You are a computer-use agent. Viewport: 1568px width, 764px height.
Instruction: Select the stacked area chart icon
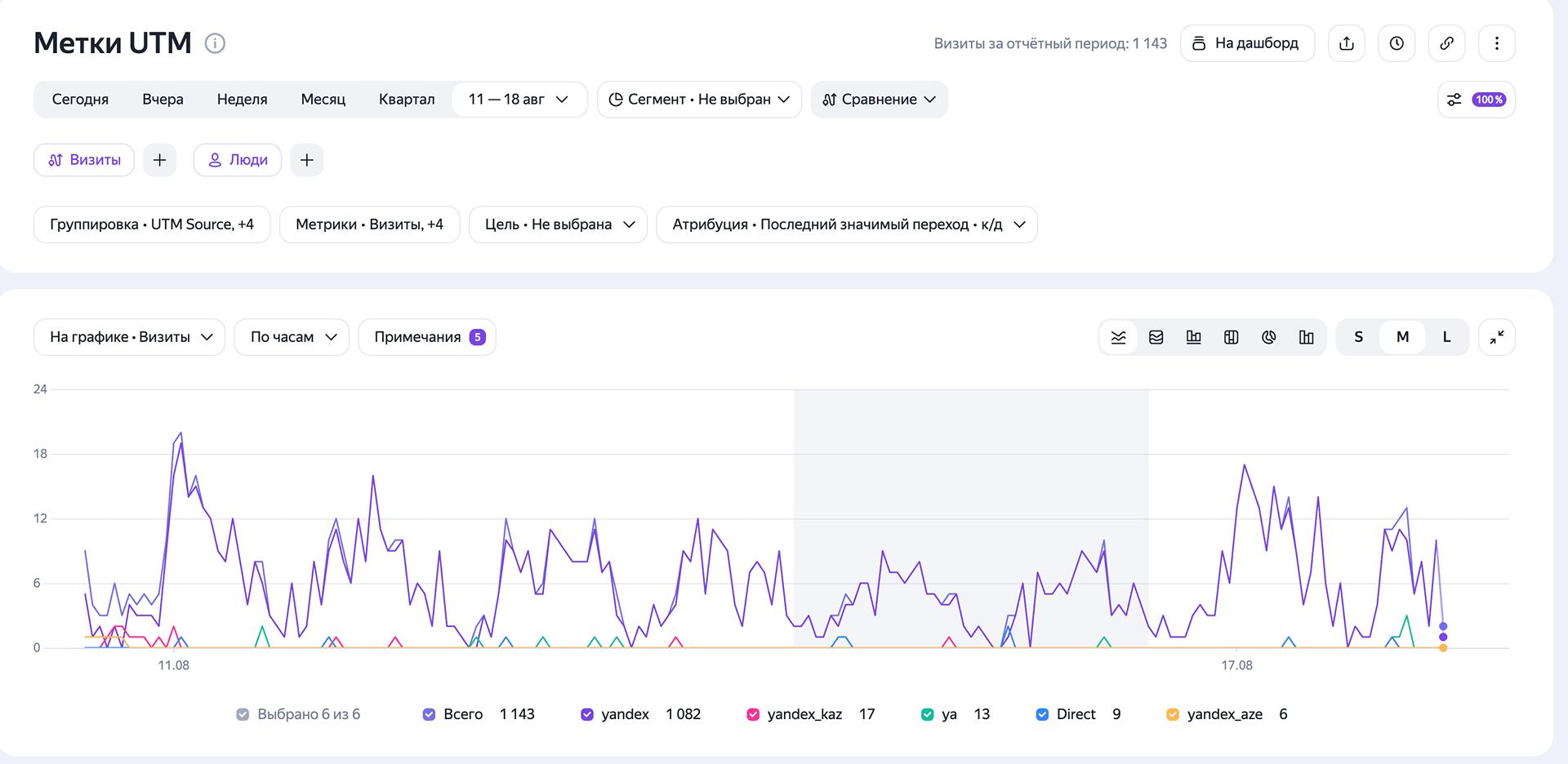point(1156,337)
